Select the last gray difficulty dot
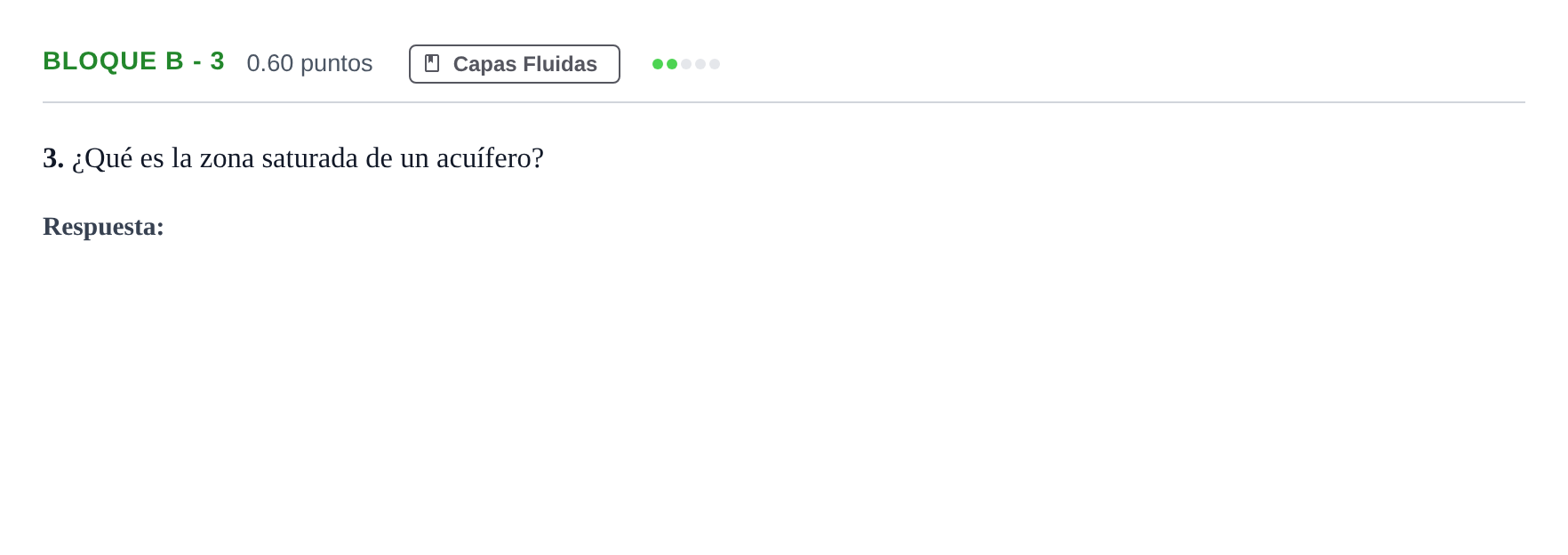 pos(715,64)
